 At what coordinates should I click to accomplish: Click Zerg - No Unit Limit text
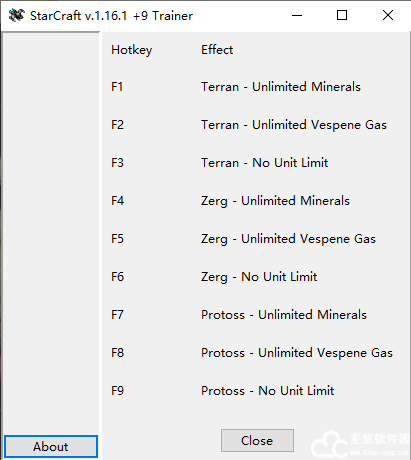pyautogui.click(x=259, y=277)
